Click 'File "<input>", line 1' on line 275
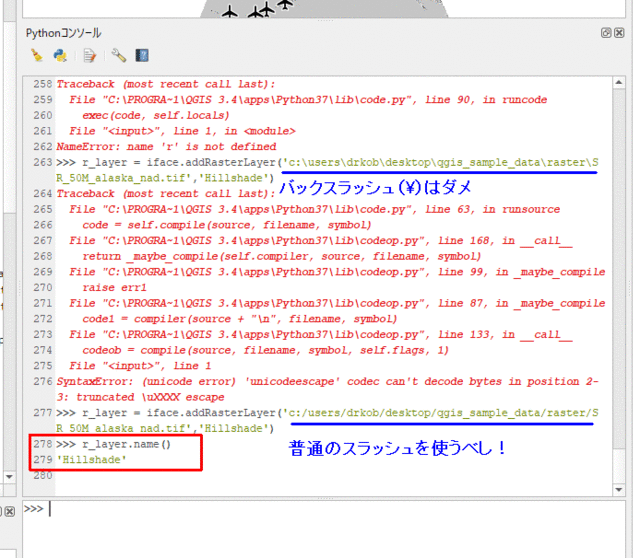The image size is (640, 558). pyautogui.click(x=140, y=366)
